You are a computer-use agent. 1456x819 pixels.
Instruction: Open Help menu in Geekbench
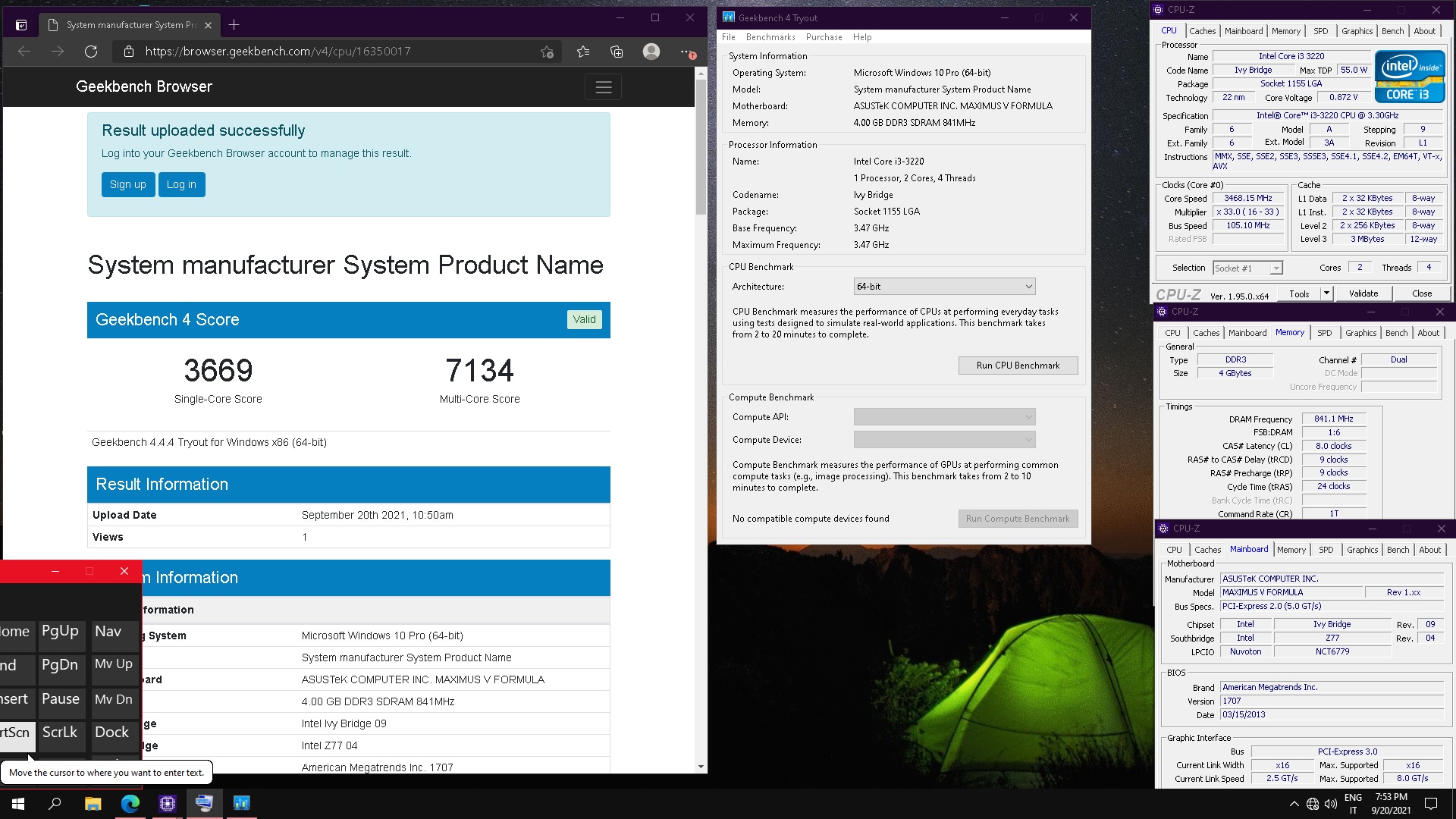click(862, 37)
